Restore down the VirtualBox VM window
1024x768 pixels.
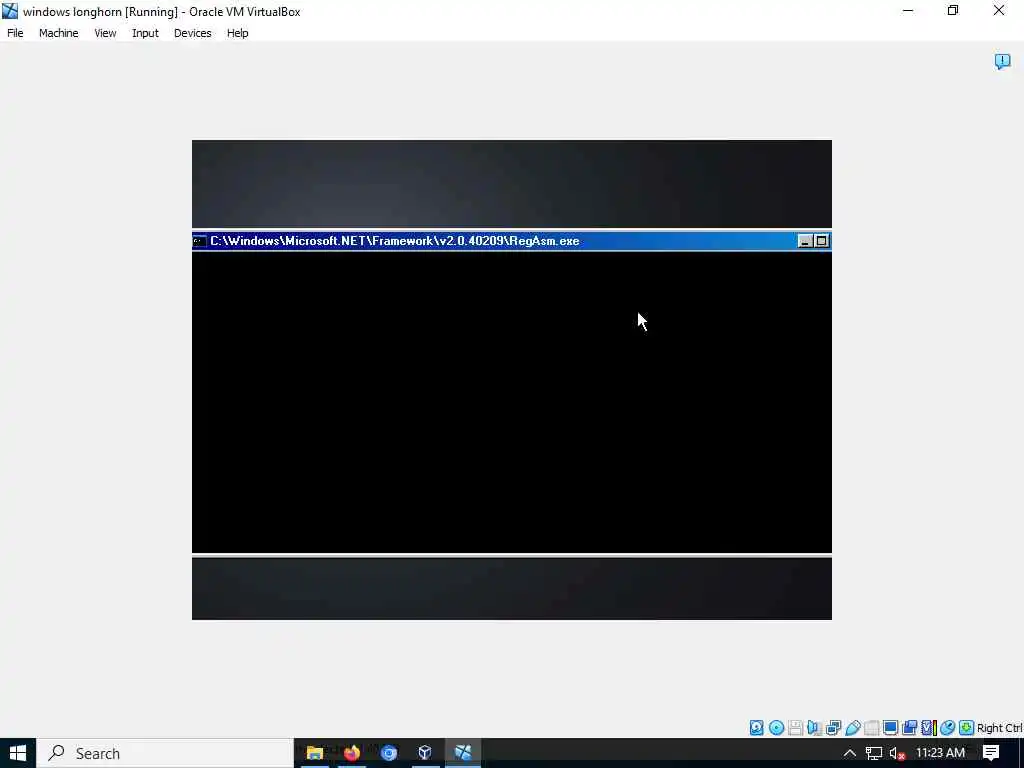coord(953,11)
